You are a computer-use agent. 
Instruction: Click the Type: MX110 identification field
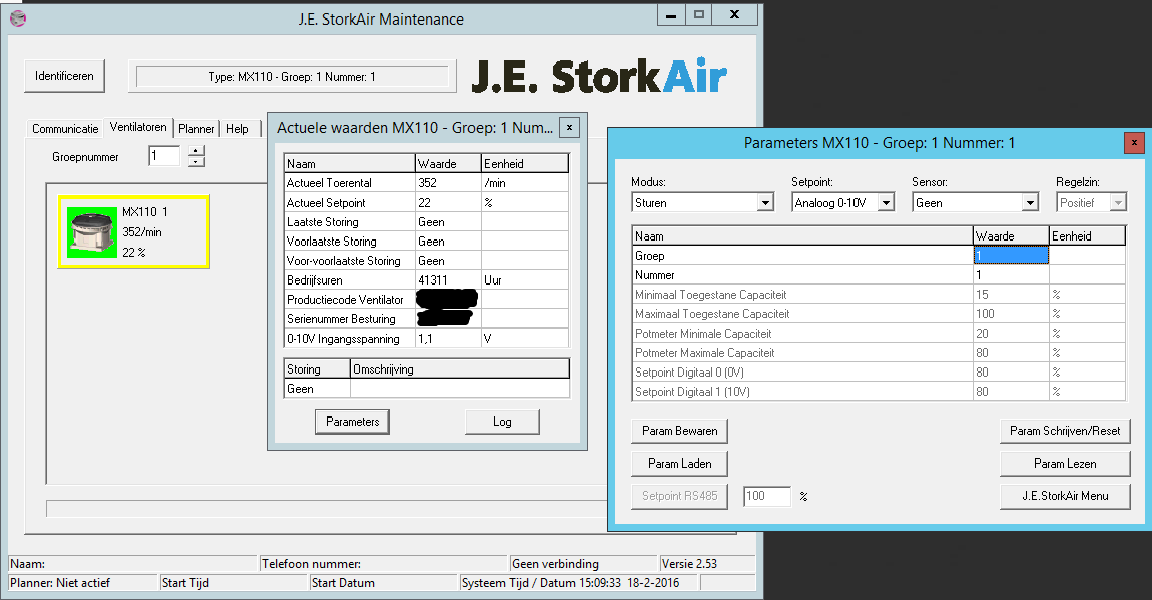tap(292, 76)
